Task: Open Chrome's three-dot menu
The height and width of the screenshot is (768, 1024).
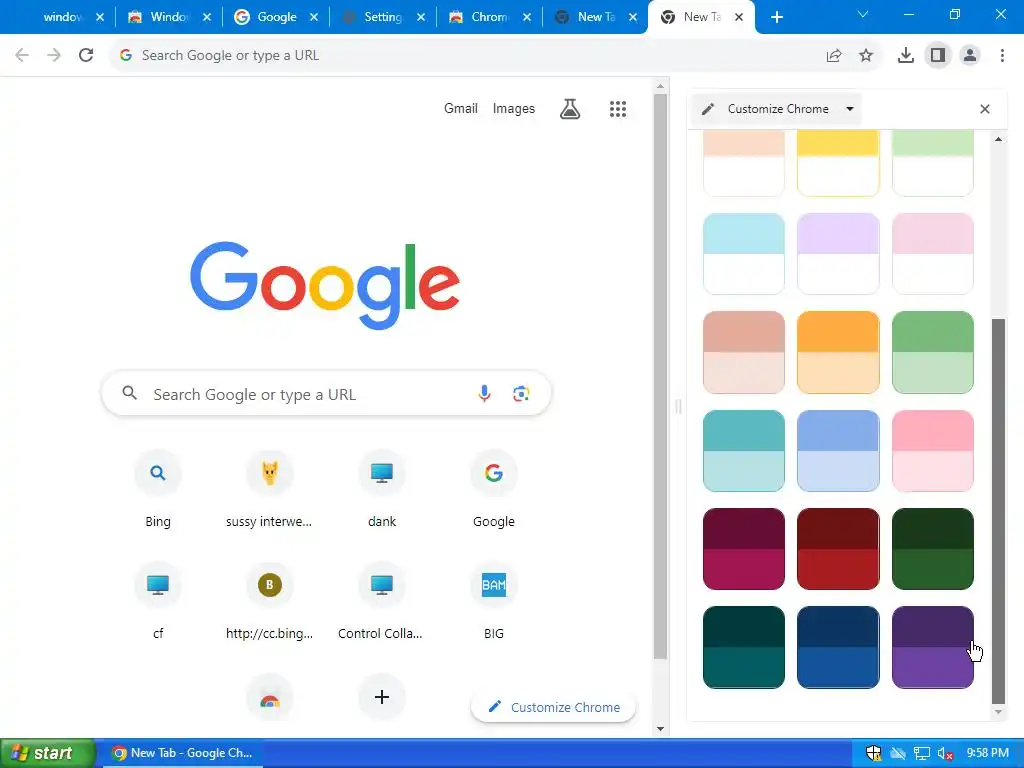Action: (1002, 56)
